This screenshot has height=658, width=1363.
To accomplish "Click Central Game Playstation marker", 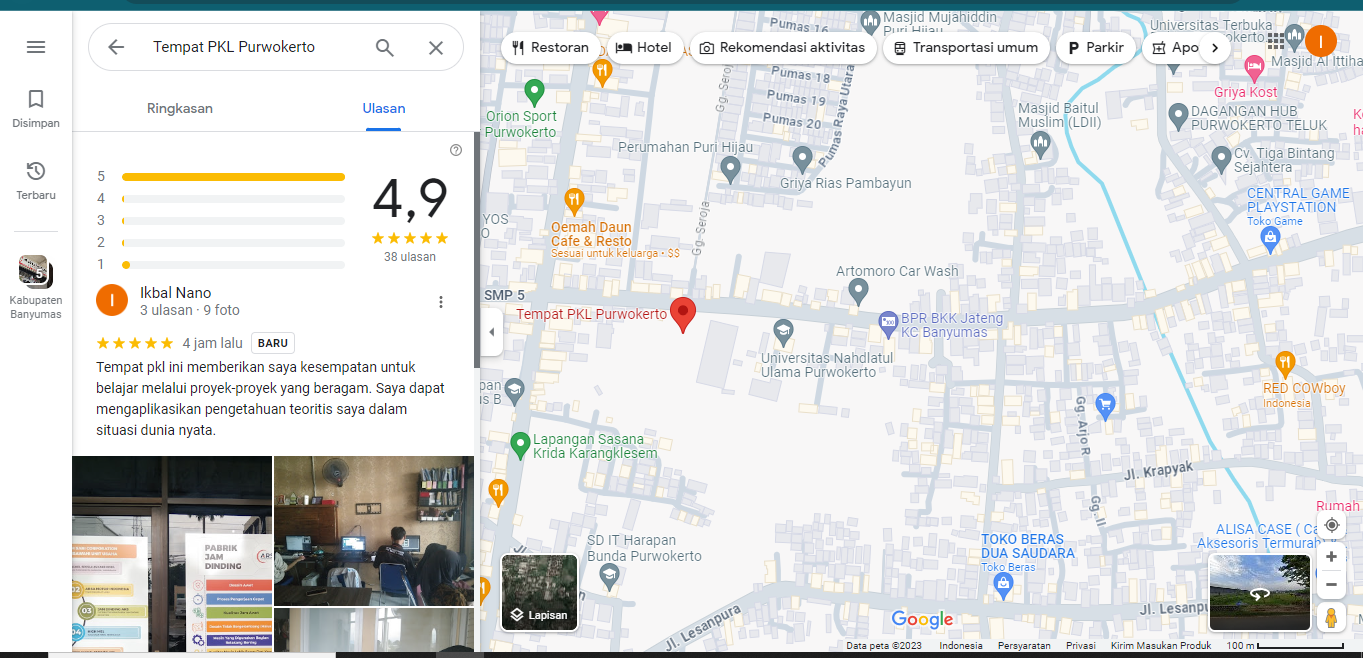I will (x=1271, y=238).
